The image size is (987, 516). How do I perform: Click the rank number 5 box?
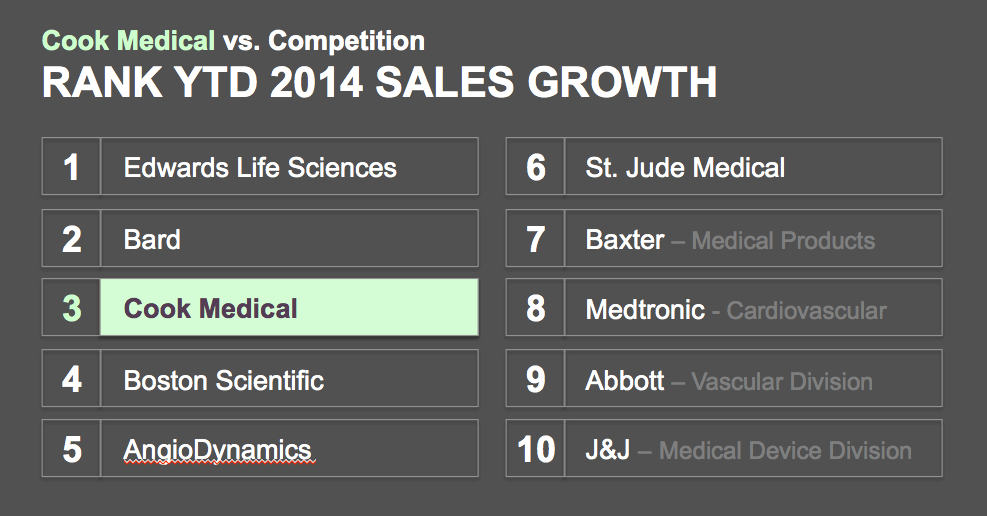tap(71, 449)
